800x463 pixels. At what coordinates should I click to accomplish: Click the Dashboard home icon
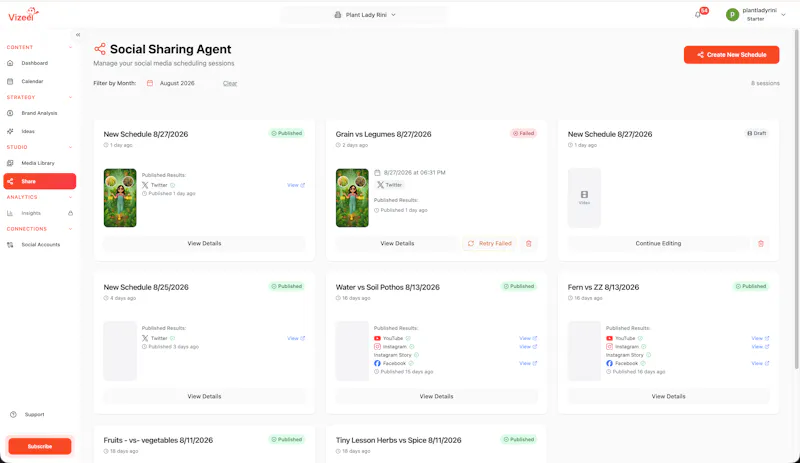(x=10, y=63)
